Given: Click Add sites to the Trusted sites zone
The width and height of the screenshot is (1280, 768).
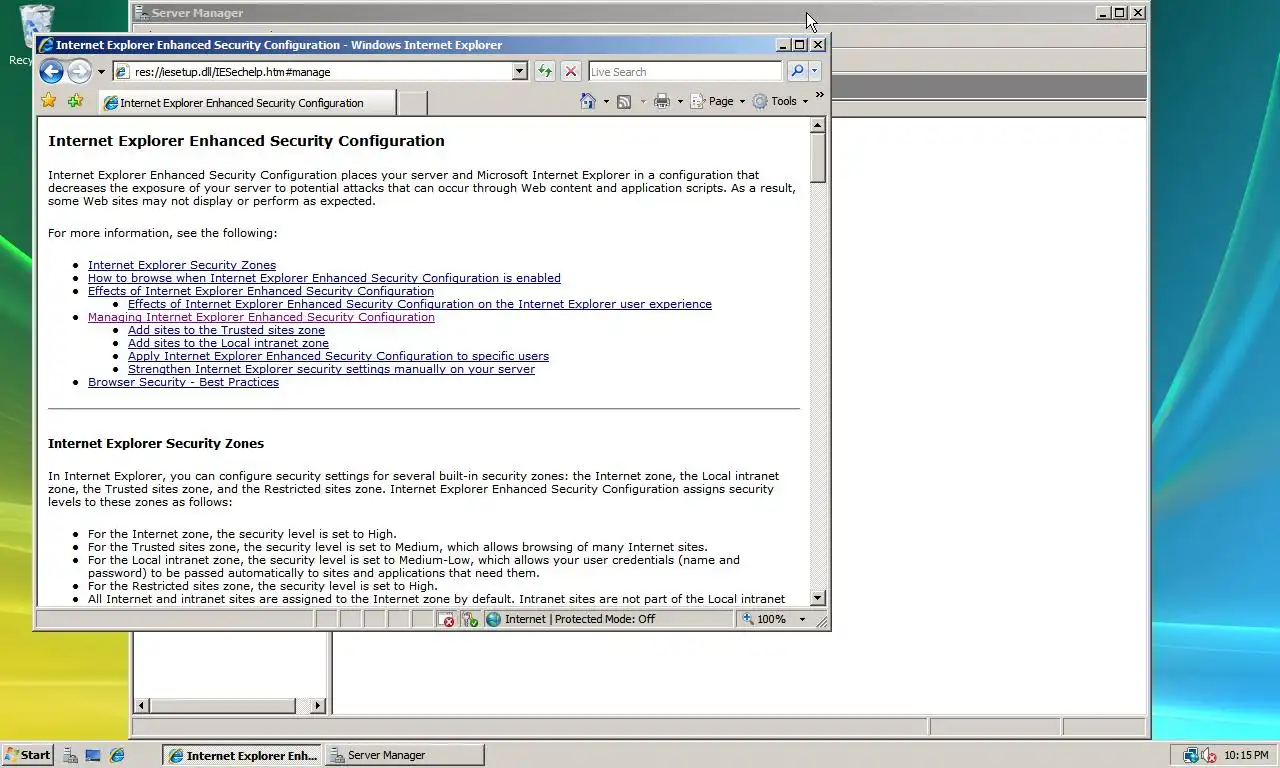Looking at the screenshot, I should click(226, 330).
